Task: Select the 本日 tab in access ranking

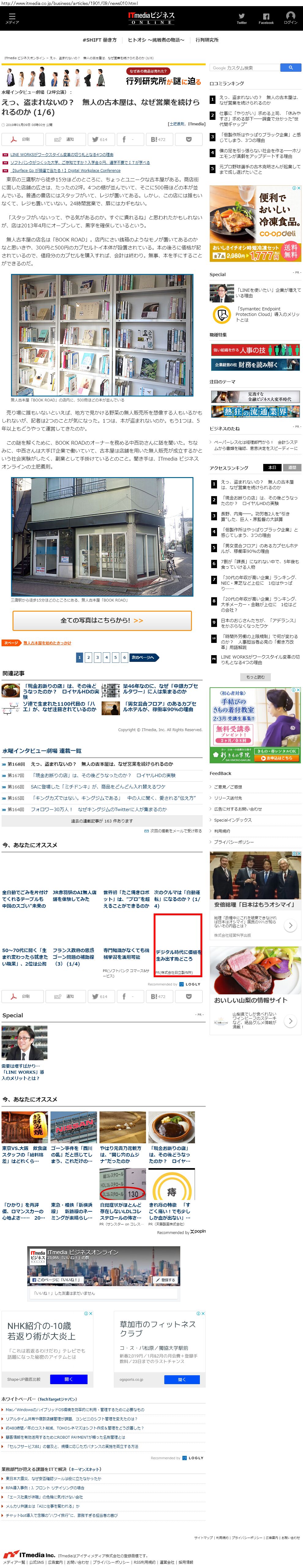Action: (x=272, y=468)
